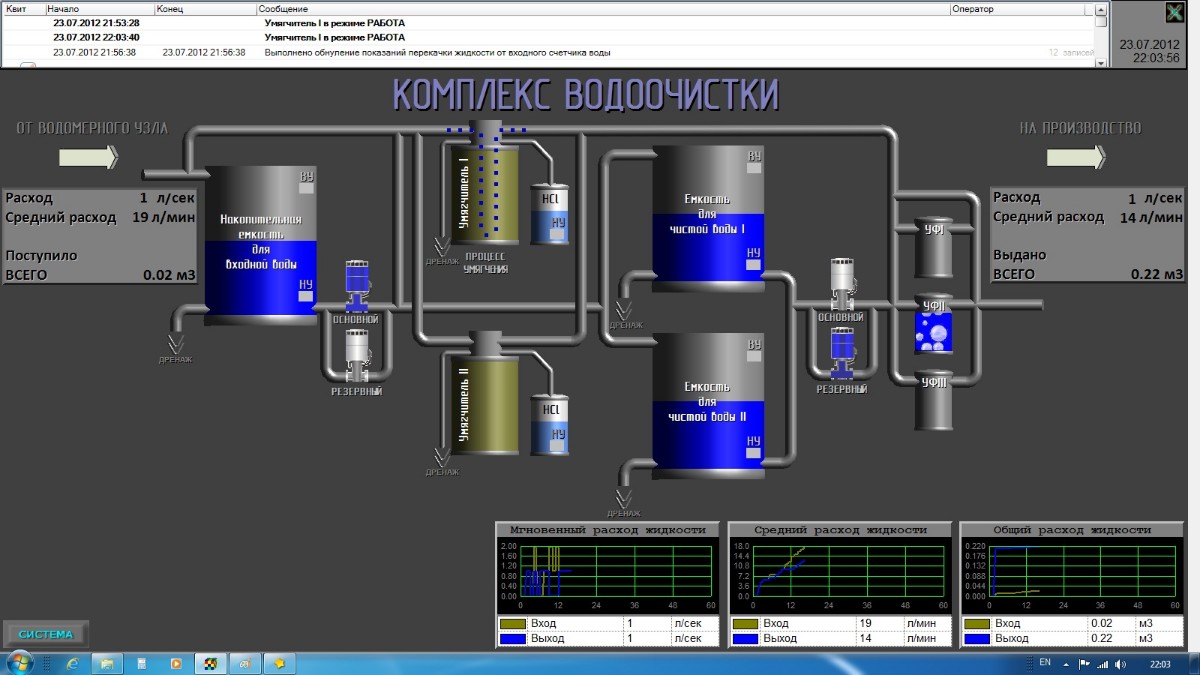Screen dimensions: 1200x675
Task: Open the Умягчитель II softener tank
Action: click(480, 398)
